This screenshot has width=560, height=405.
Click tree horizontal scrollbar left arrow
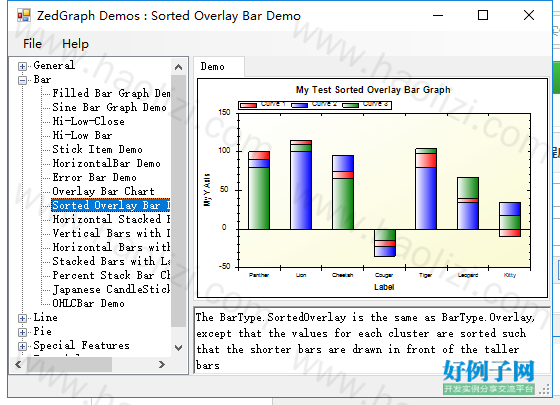coord(19,365)
